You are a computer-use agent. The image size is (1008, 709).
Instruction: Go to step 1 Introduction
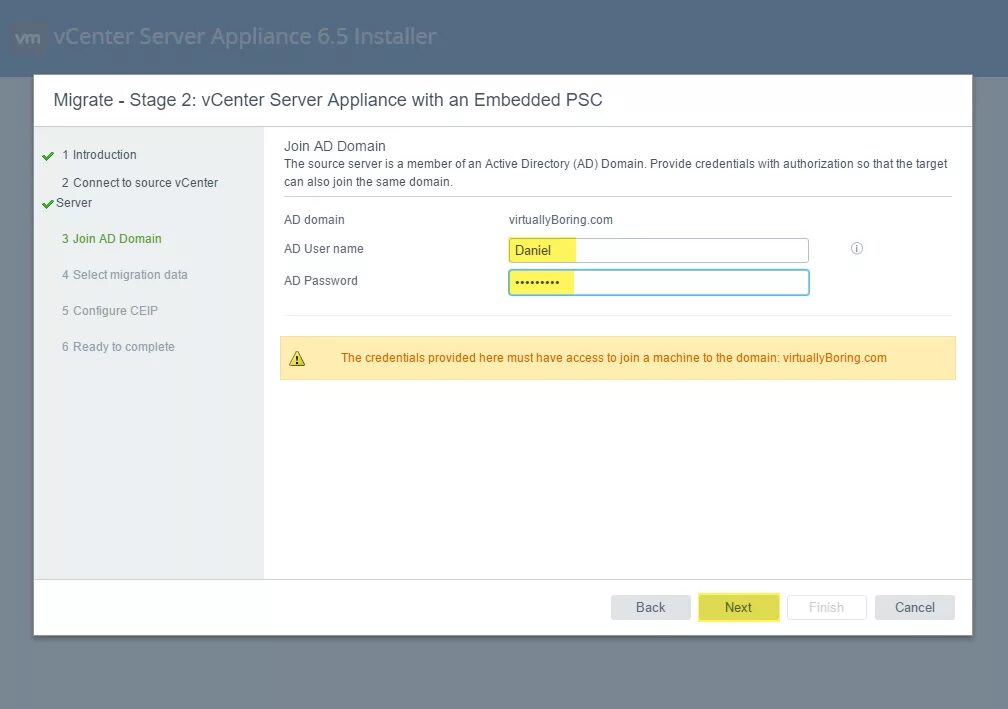(99, 155)
